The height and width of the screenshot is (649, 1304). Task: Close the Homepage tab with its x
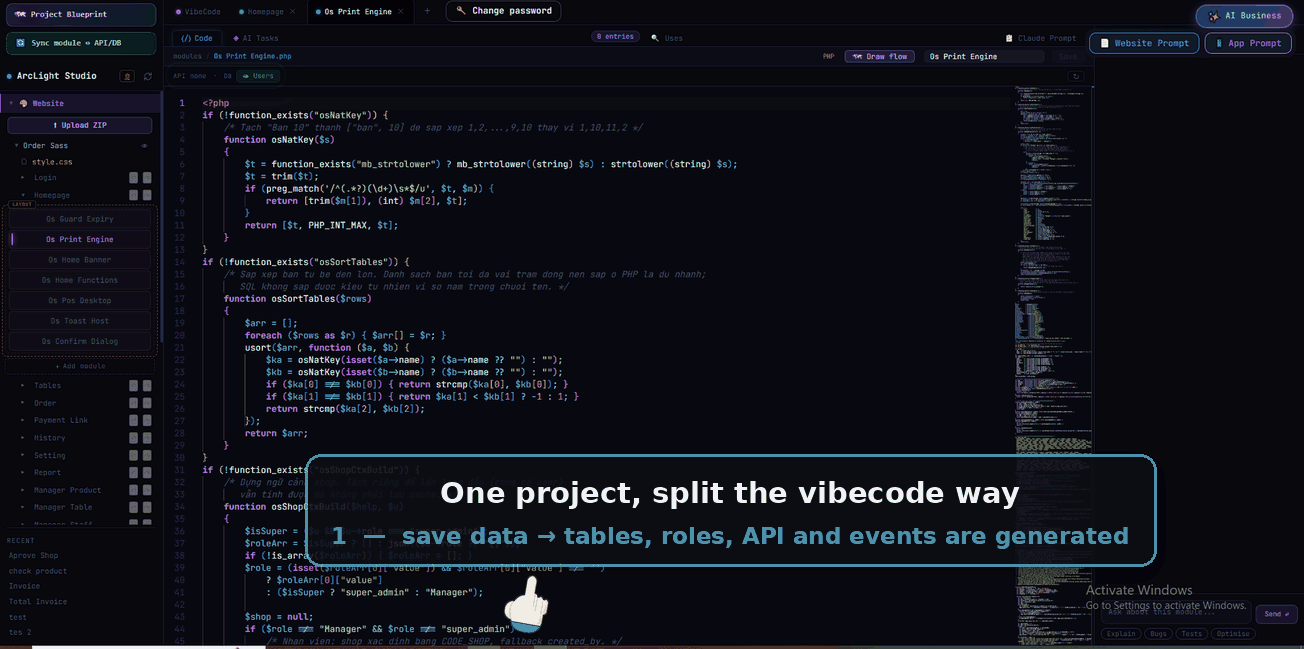(x=293, y=11)
